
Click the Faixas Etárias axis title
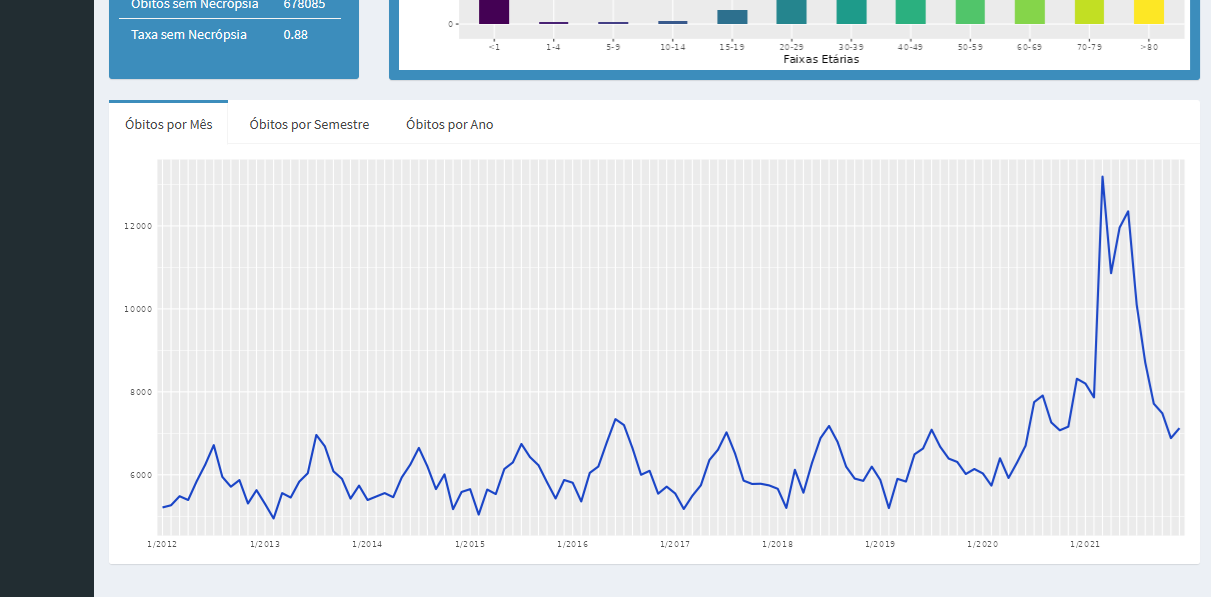[820, 59]
